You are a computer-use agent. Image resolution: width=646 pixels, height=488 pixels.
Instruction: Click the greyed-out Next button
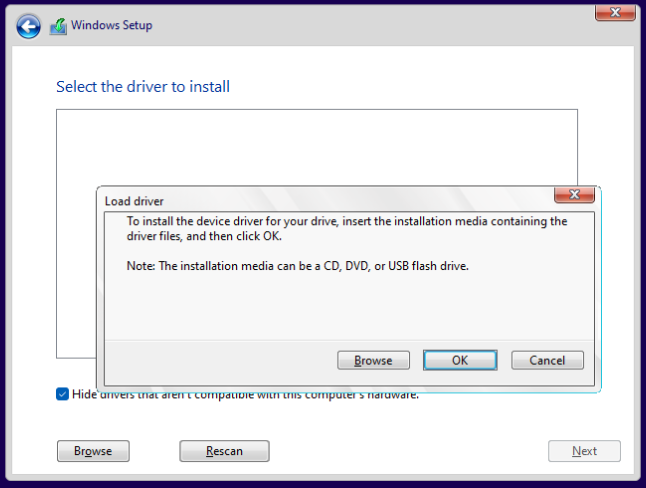pos(584,451)
